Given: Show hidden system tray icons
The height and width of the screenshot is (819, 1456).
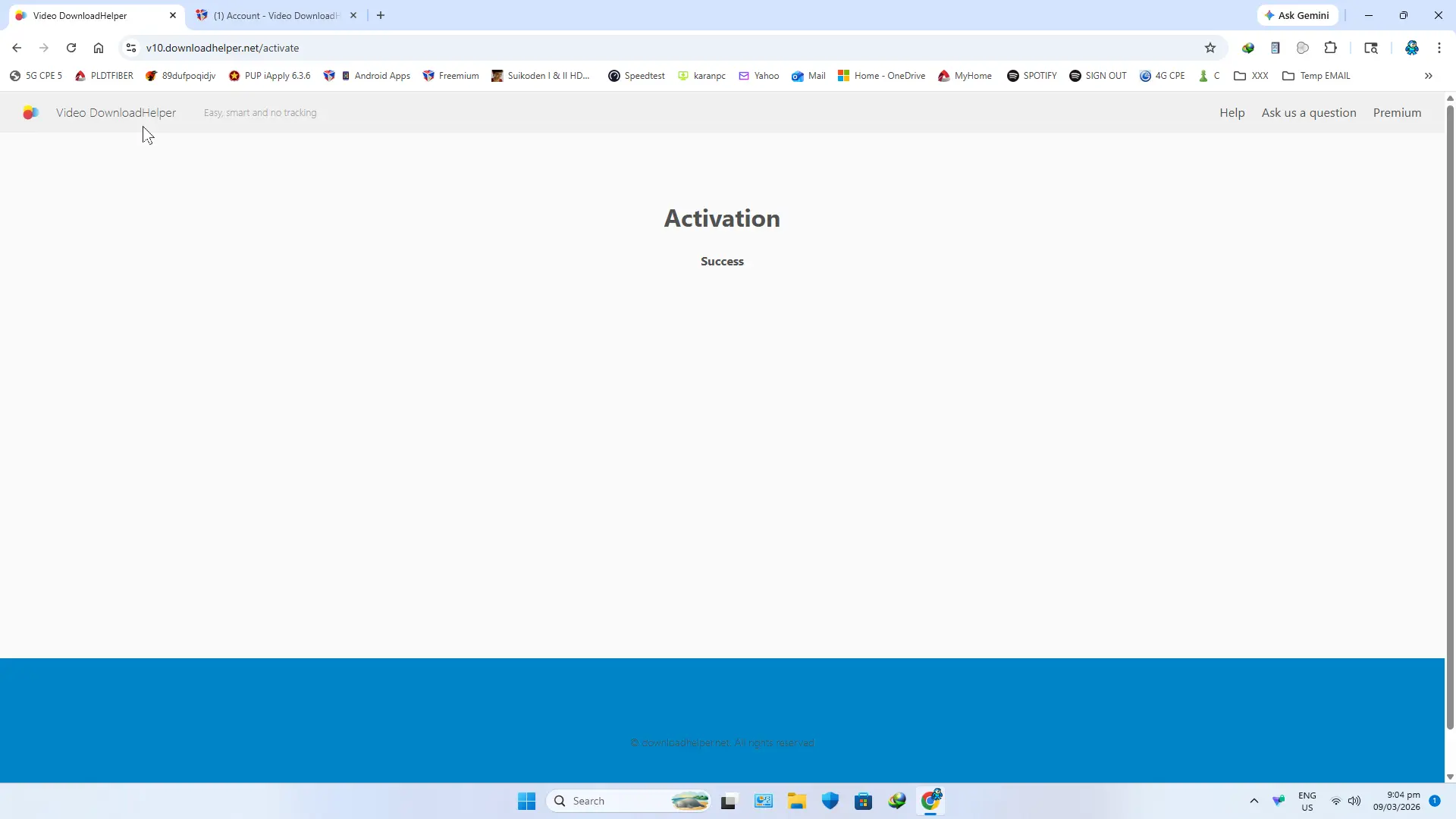Looking at the screenshot, I should coord(1254,802).
